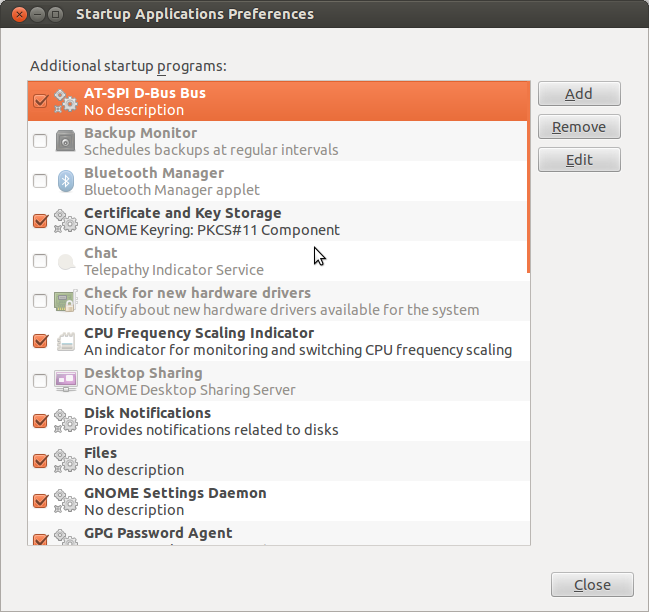Enable Desktop Sharing checkbox
The height and width of the screenshot is (612, 649).
40,381
